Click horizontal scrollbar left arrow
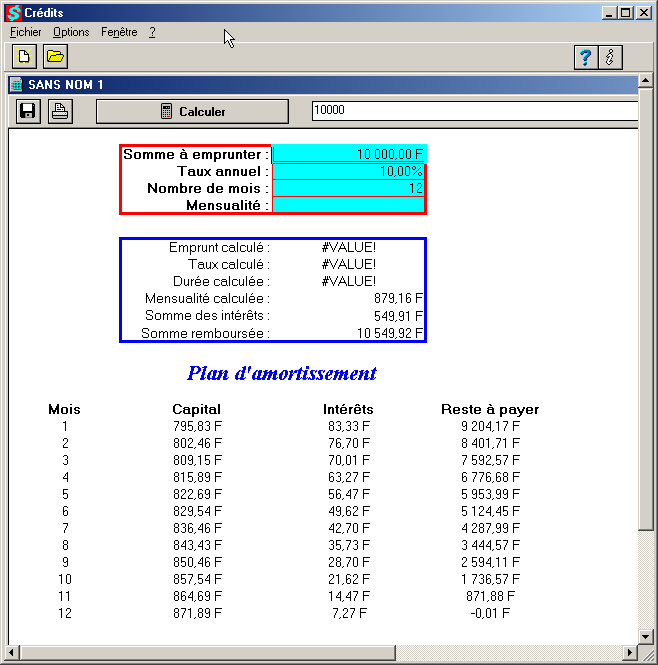The image size is (658, 665). point(12,652)
